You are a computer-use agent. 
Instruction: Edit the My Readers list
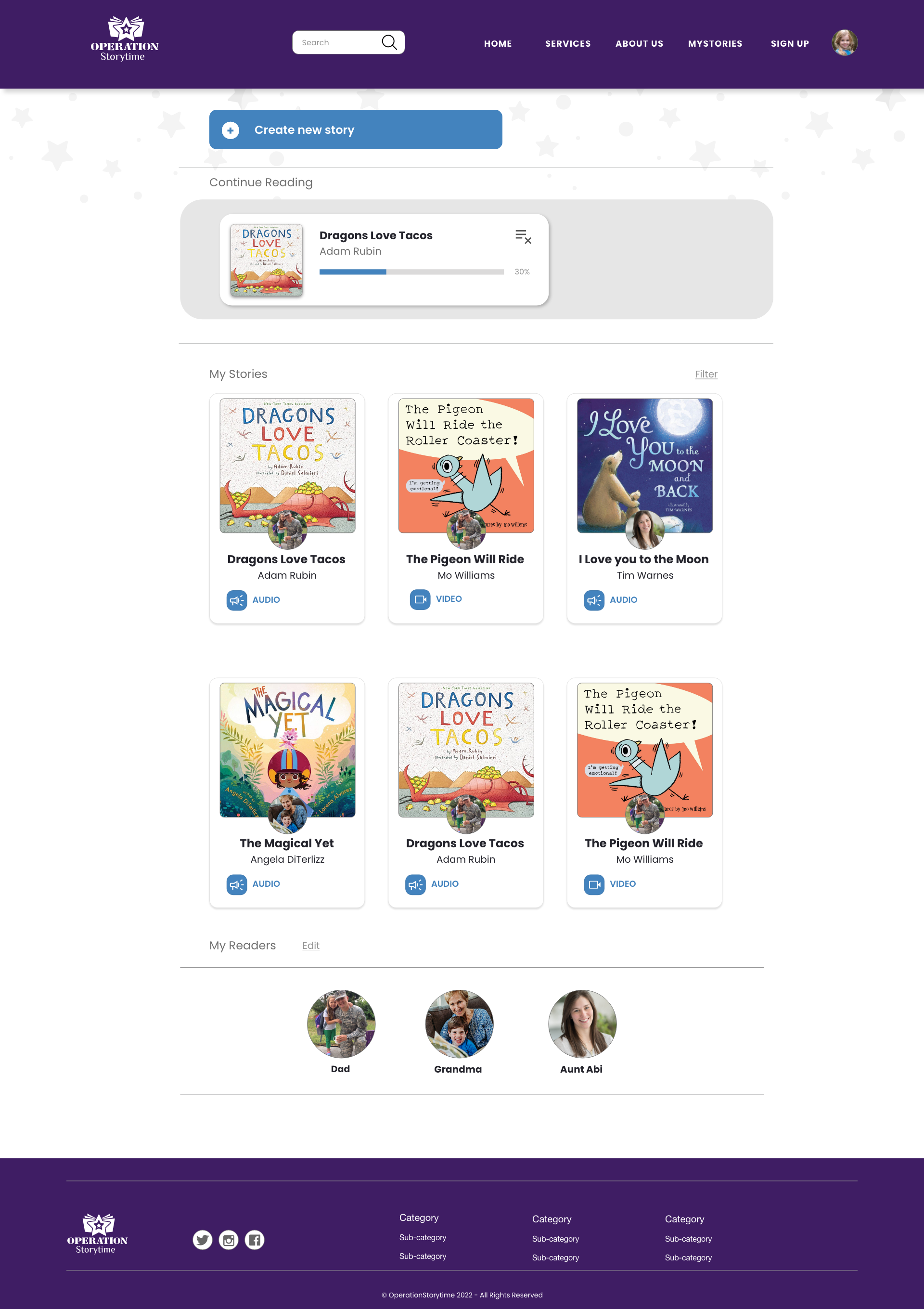(311, 945)
